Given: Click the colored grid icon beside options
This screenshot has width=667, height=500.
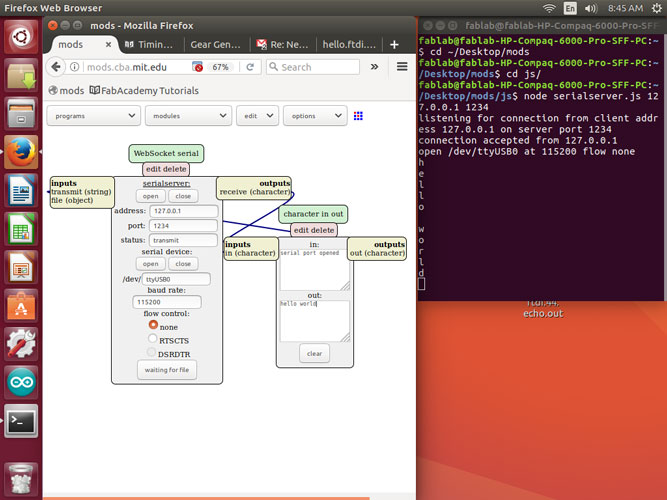Looking at the screenshot, I should [x=358, y=116].
